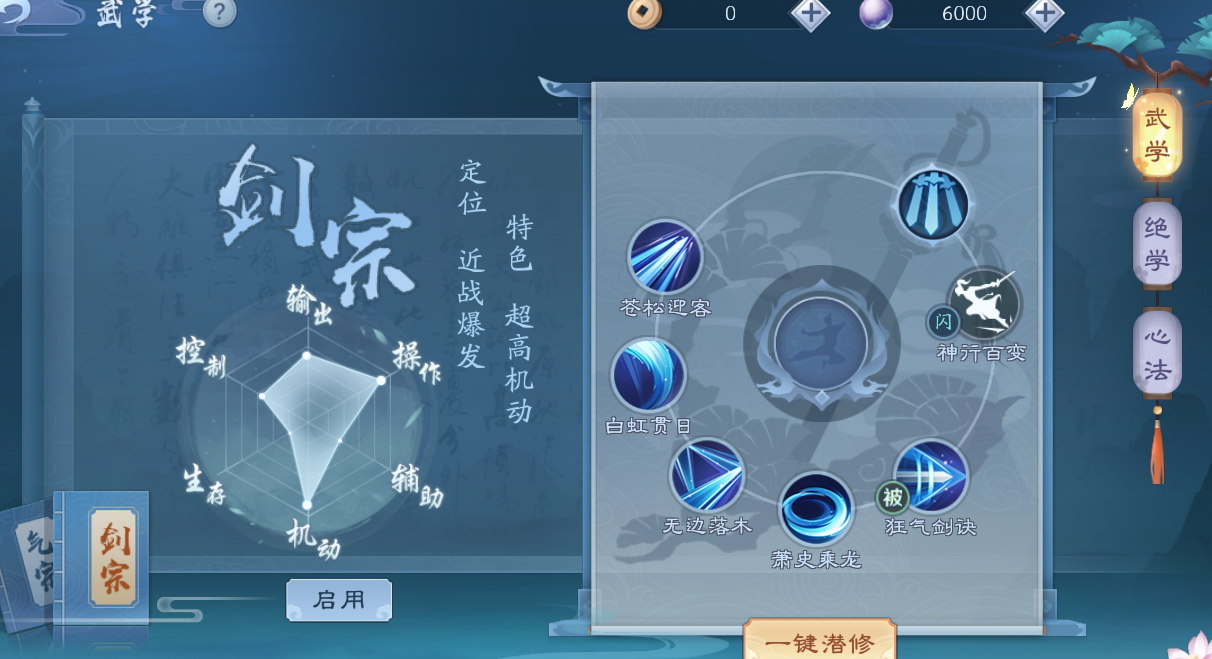
Task: Select the 白虹贯日 skill icon
Action: [648, 375]
